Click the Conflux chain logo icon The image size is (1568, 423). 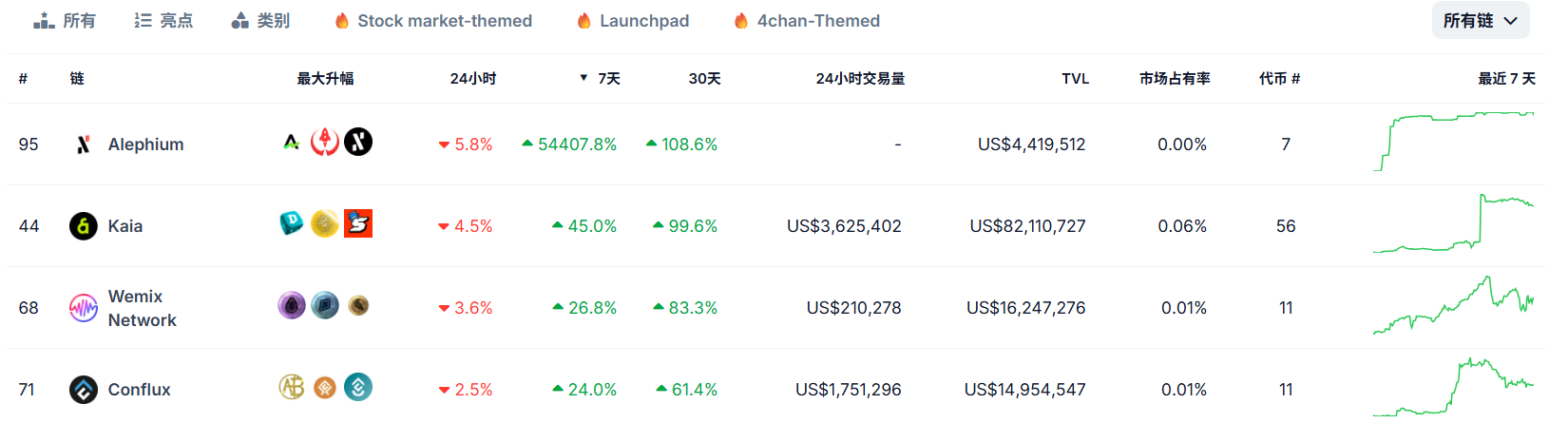click(x=84, y=390)
